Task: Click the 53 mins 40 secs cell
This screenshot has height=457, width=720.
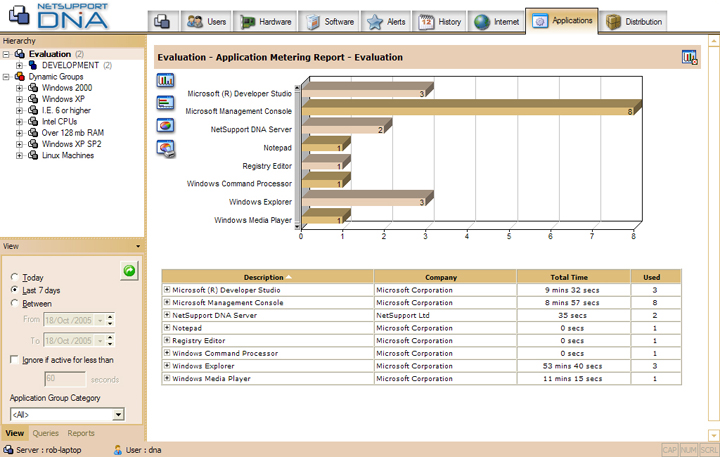Action: pos(572,366)
